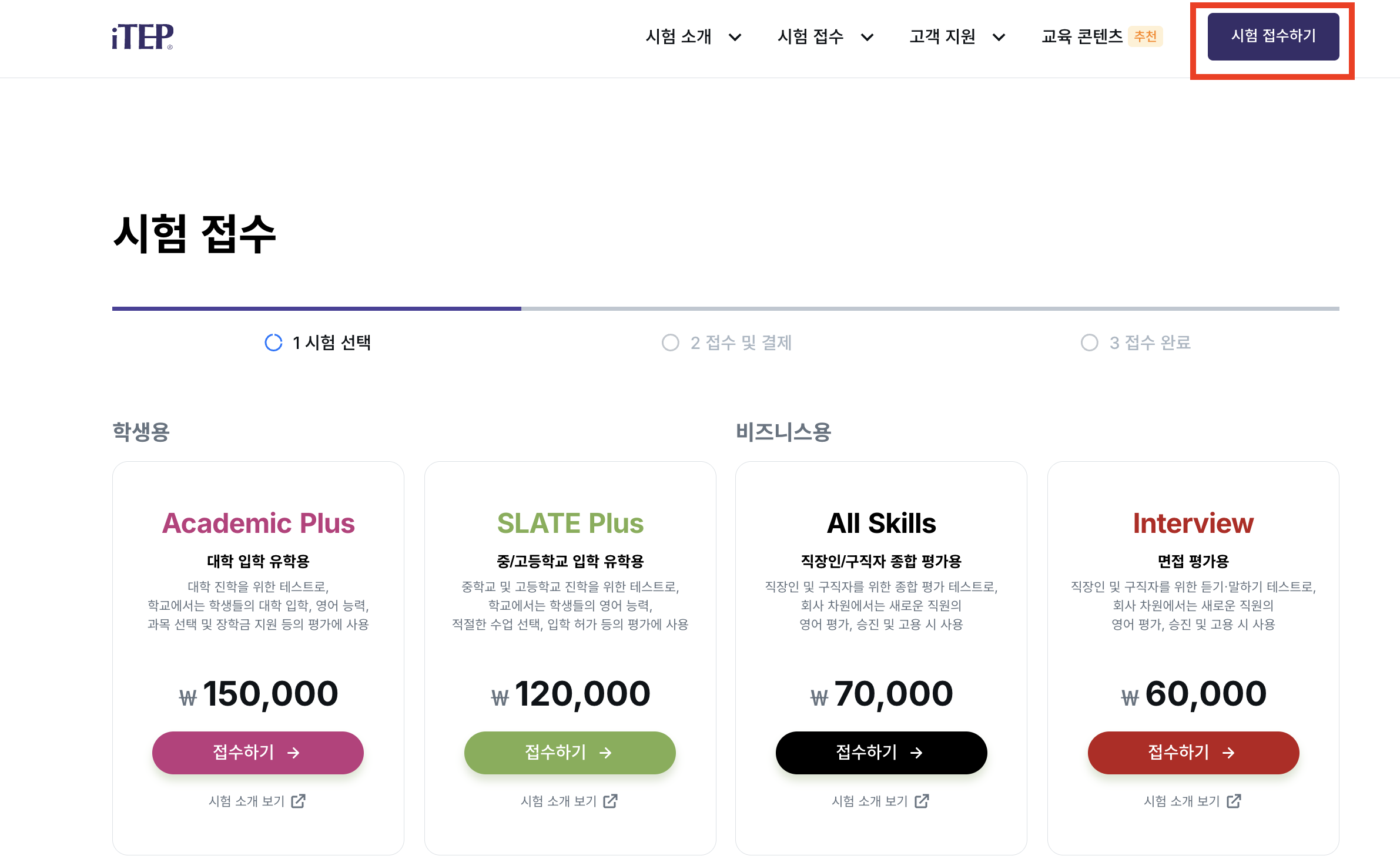Click the iTEP logo

[x=143, y=36]
